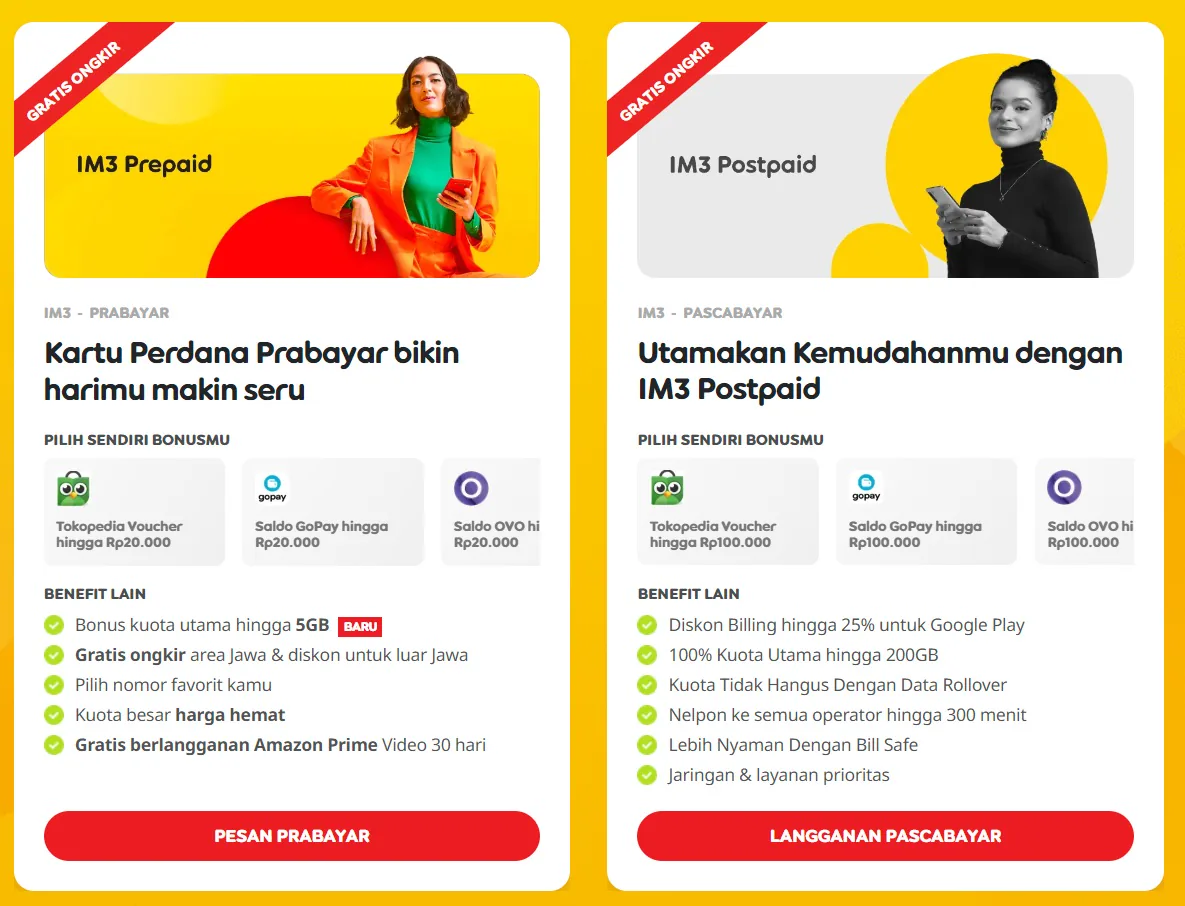
Task: Open the IM3 Postpaid banner image
Action: point(885,175)
